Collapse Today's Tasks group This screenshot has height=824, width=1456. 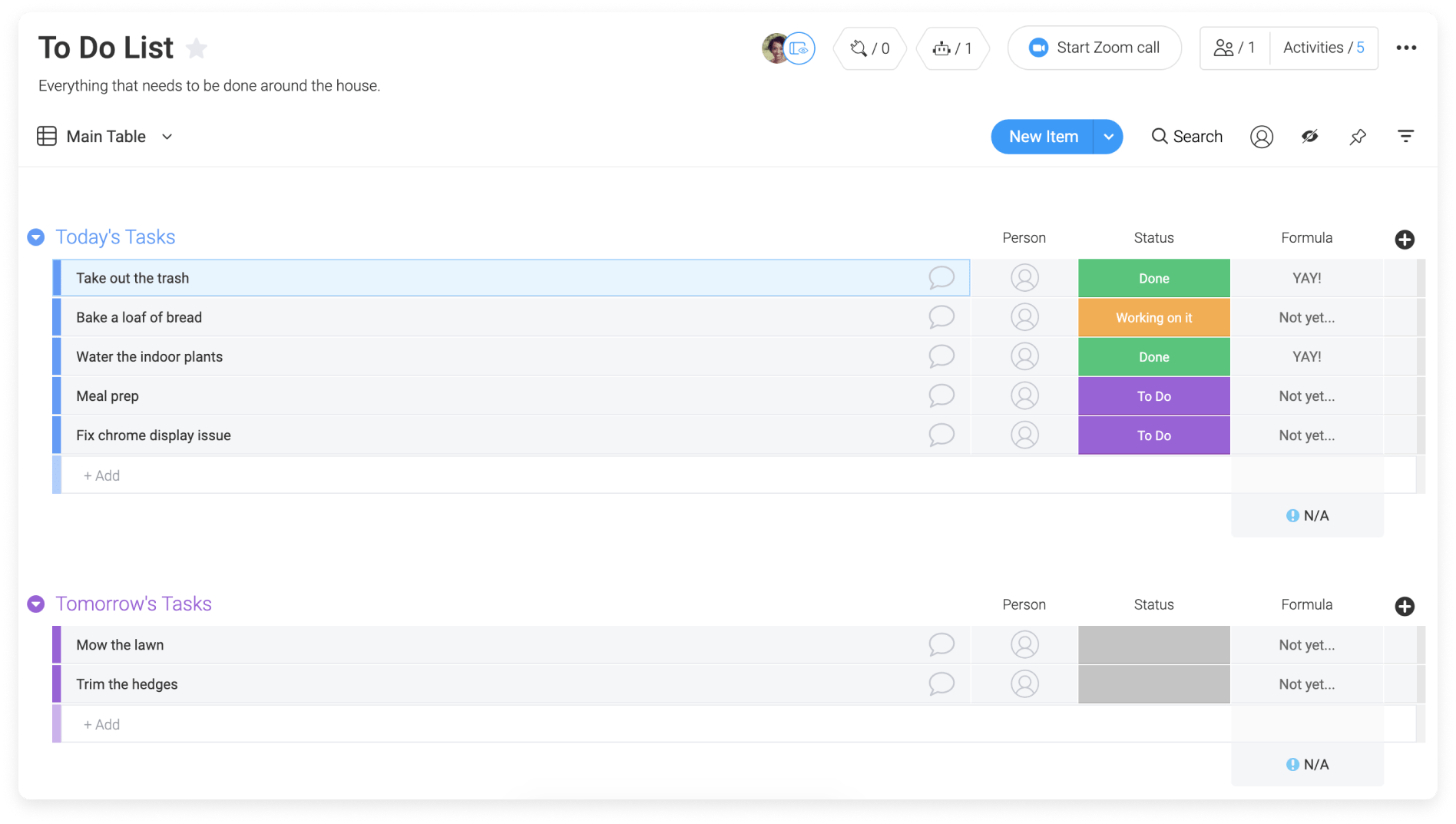(x=36, y=237)
